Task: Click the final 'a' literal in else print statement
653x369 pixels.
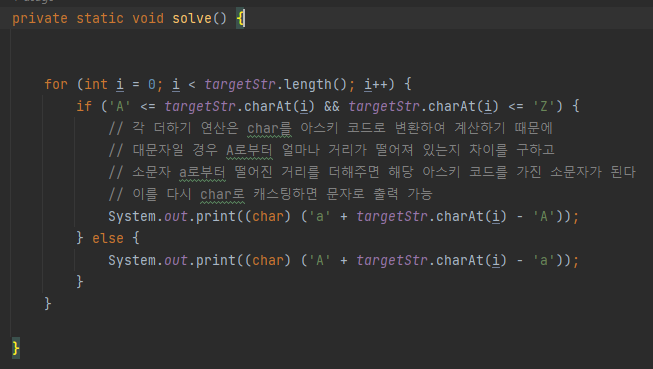Action: (544, 261)
